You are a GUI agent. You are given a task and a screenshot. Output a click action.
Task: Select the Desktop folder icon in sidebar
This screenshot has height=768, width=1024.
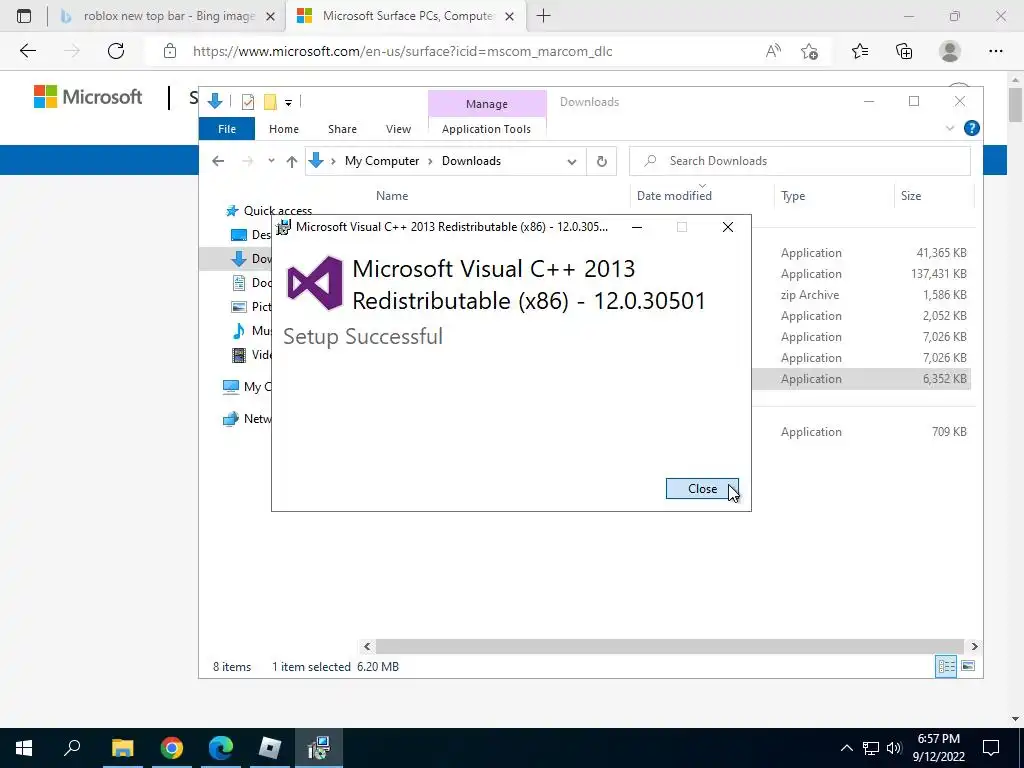239,234
